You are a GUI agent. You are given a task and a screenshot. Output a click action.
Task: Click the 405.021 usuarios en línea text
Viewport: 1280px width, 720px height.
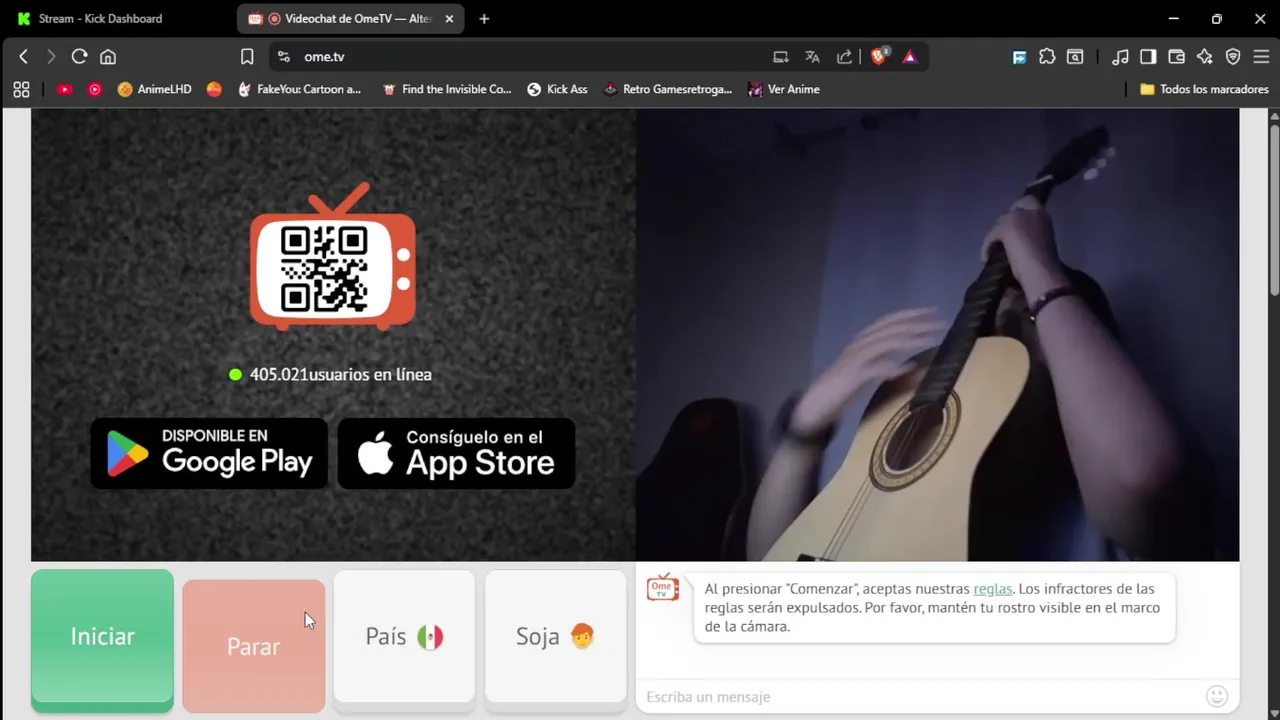tap(341, 374)
